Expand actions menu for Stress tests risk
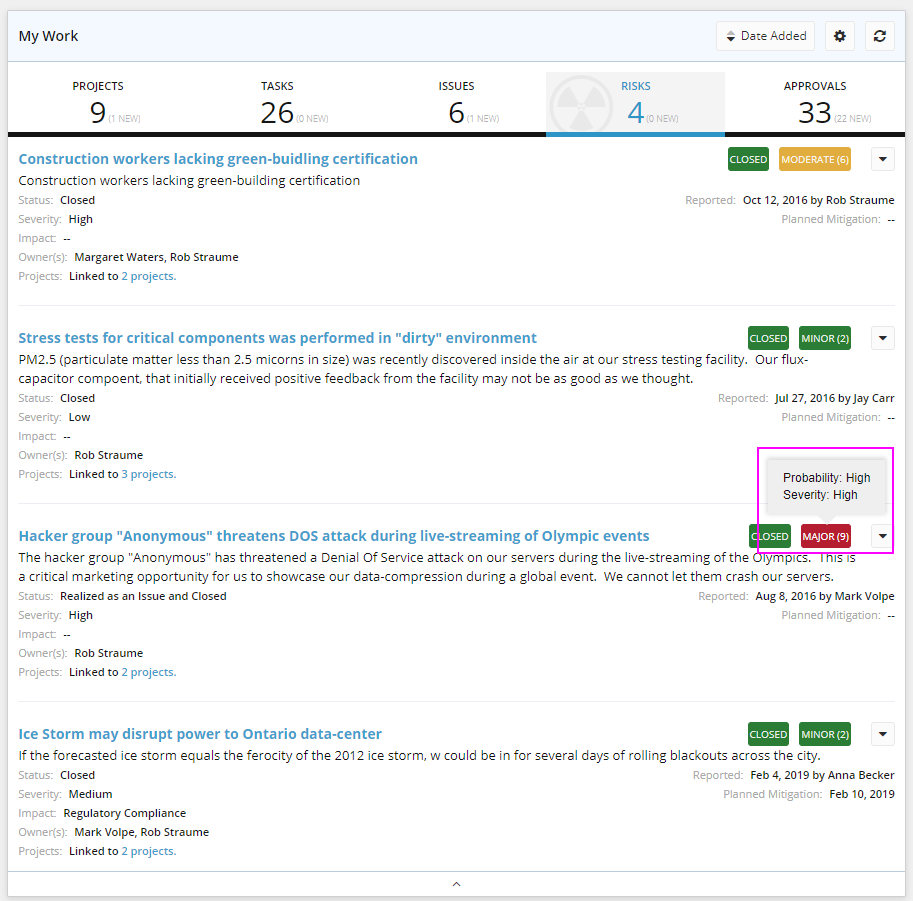913x901 pixels. click(882, 338)
